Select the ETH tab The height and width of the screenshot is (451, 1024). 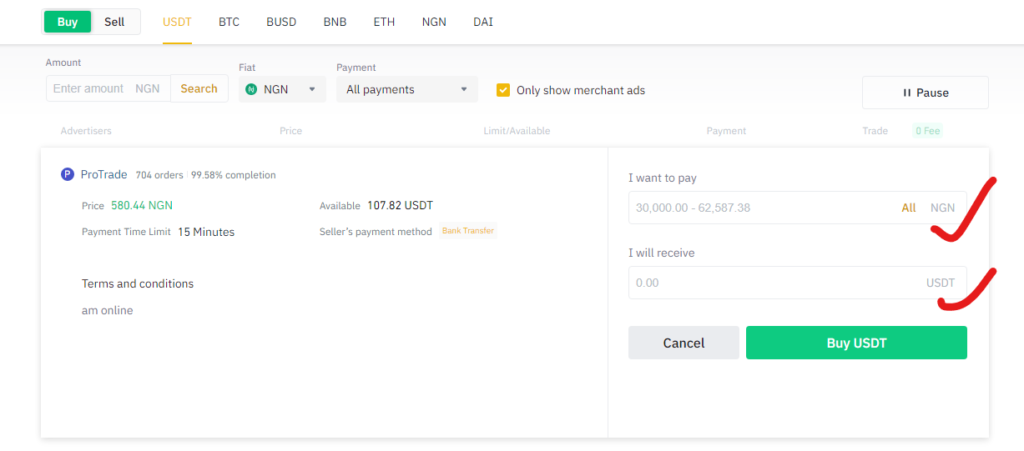(384, 22)
